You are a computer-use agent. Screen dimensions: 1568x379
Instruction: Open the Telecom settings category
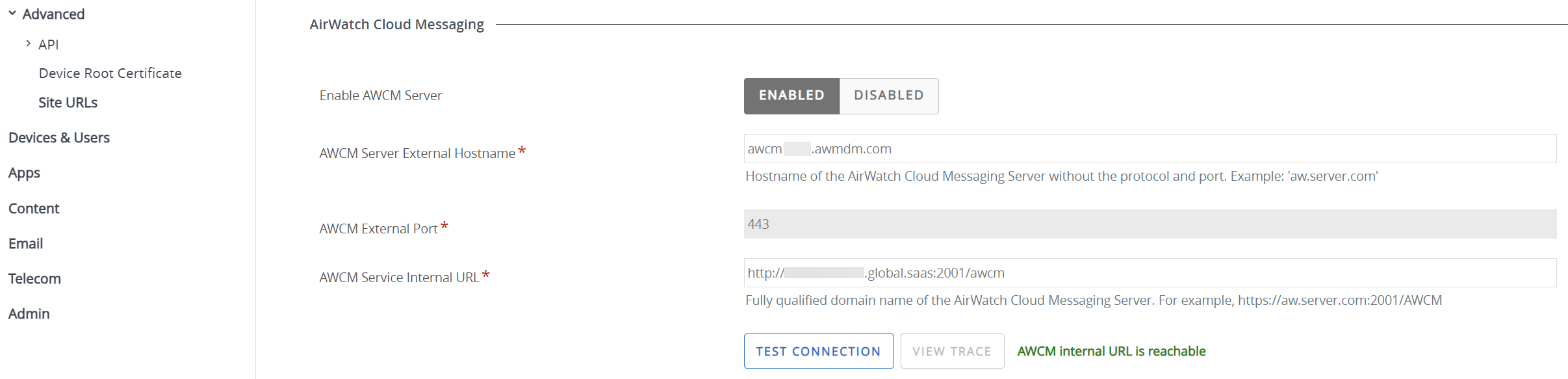pyautogui.click(x=34, y=278)
